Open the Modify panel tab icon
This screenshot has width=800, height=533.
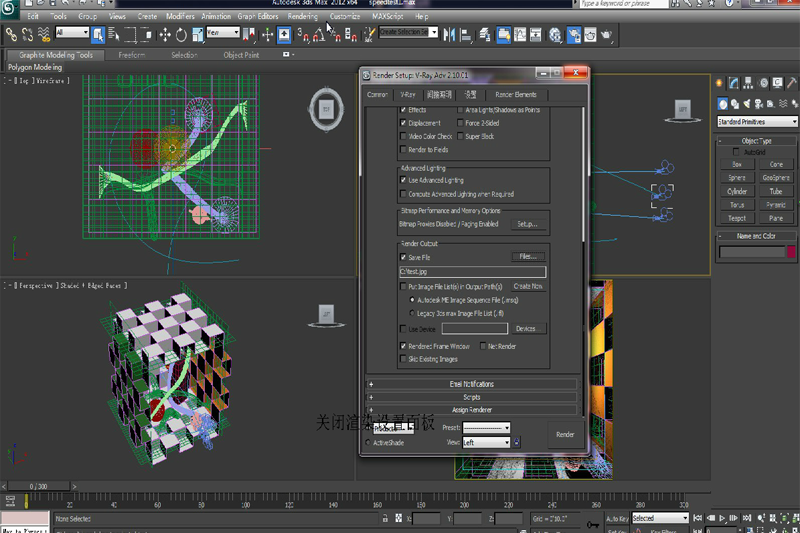coord(735,82)
